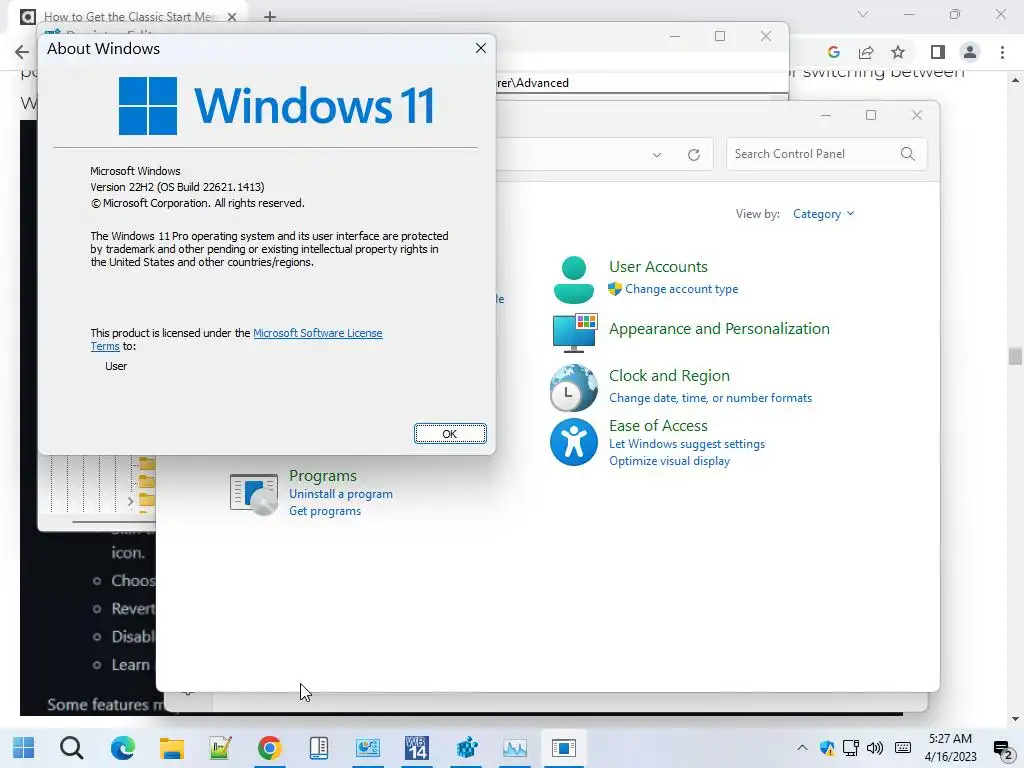Switch to About Windows taskbar icon
Viewport: 1024px width, 768px height.
click(x=564, y=748)
